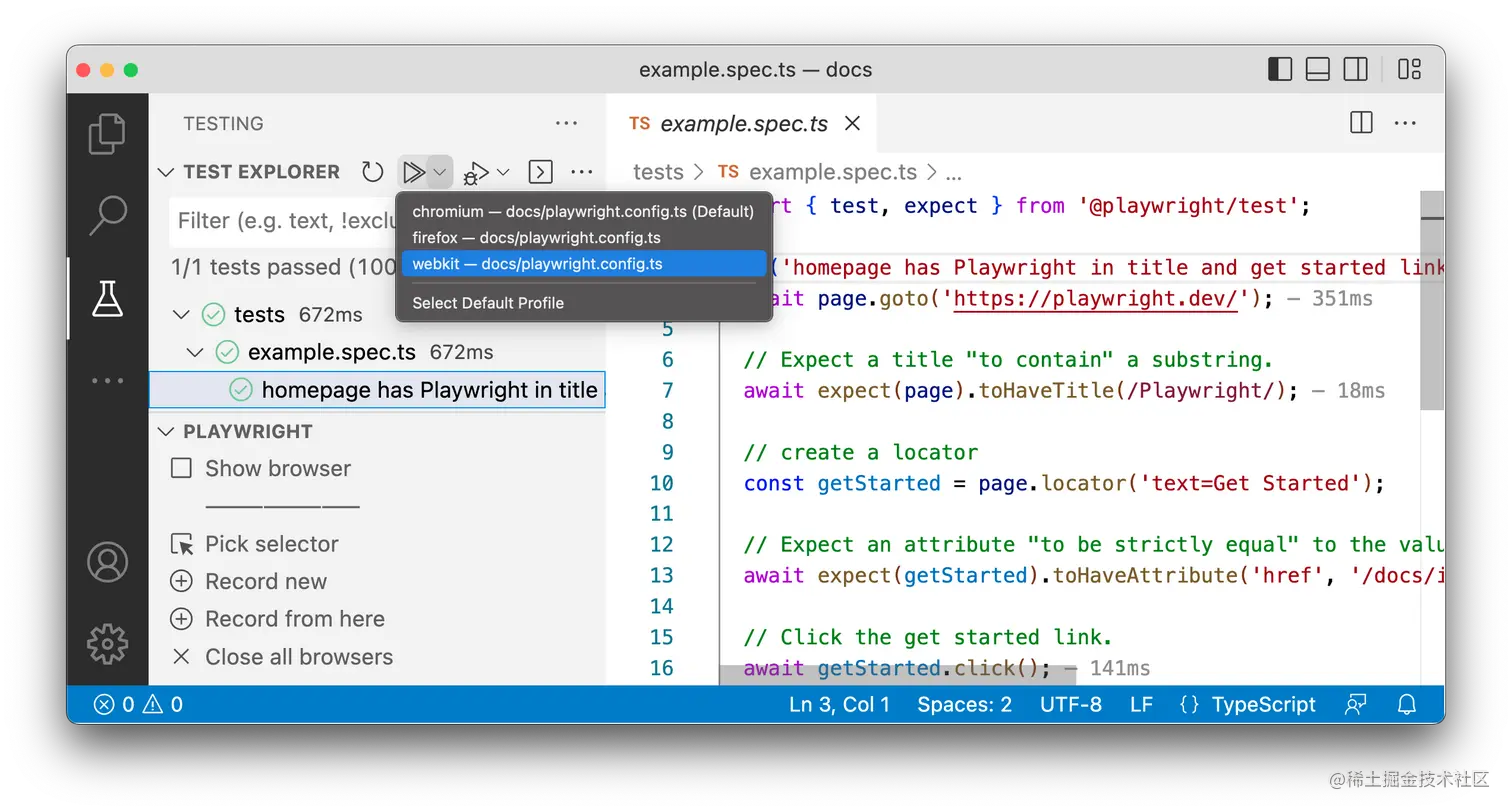This screenshot has width=1512, height=812.
Task: Click LF end of line setting
Action: coord(1141,704)
